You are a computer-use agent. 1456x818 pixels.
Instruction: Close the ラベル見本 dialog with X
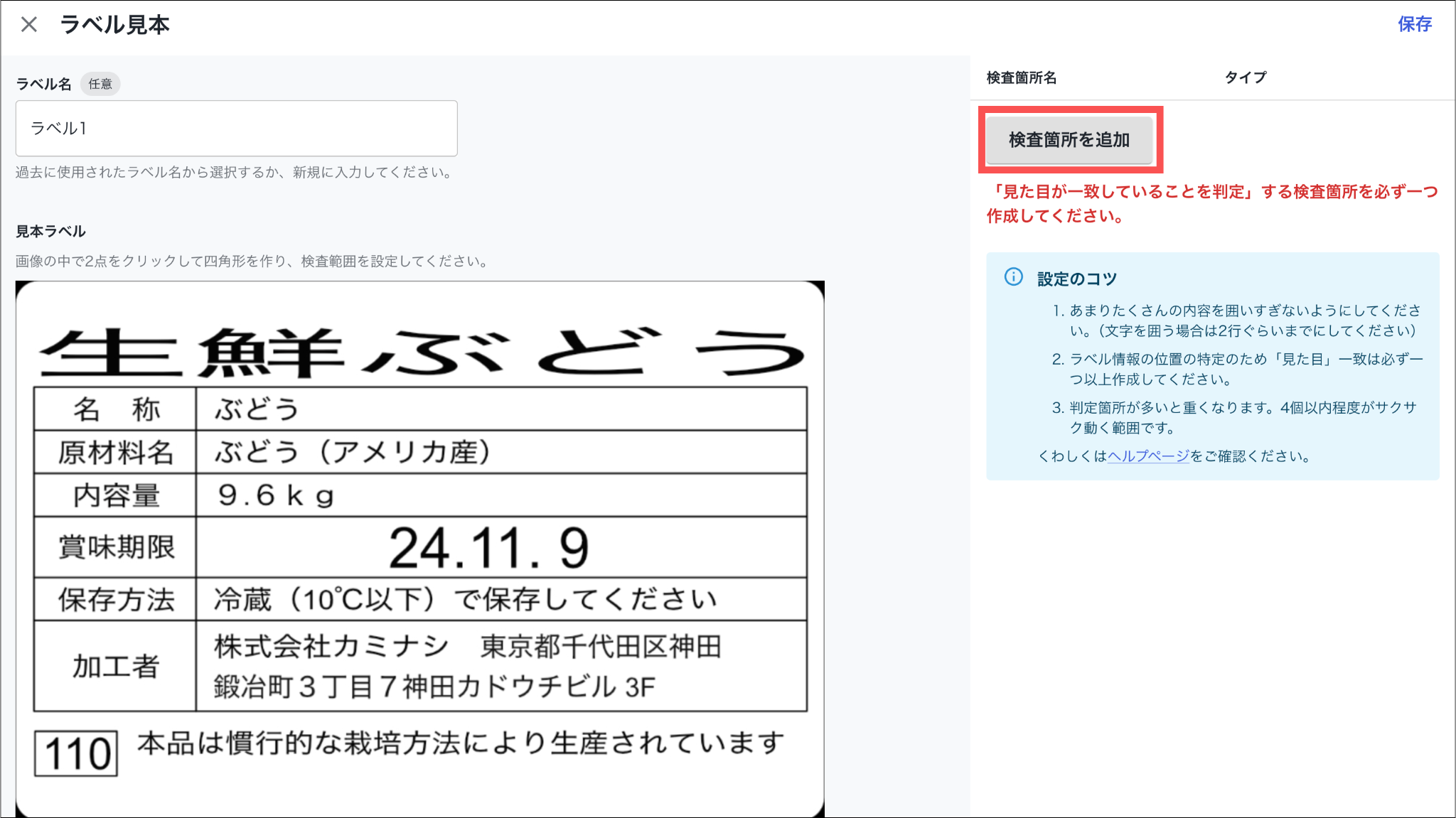[x=29, y=25]
